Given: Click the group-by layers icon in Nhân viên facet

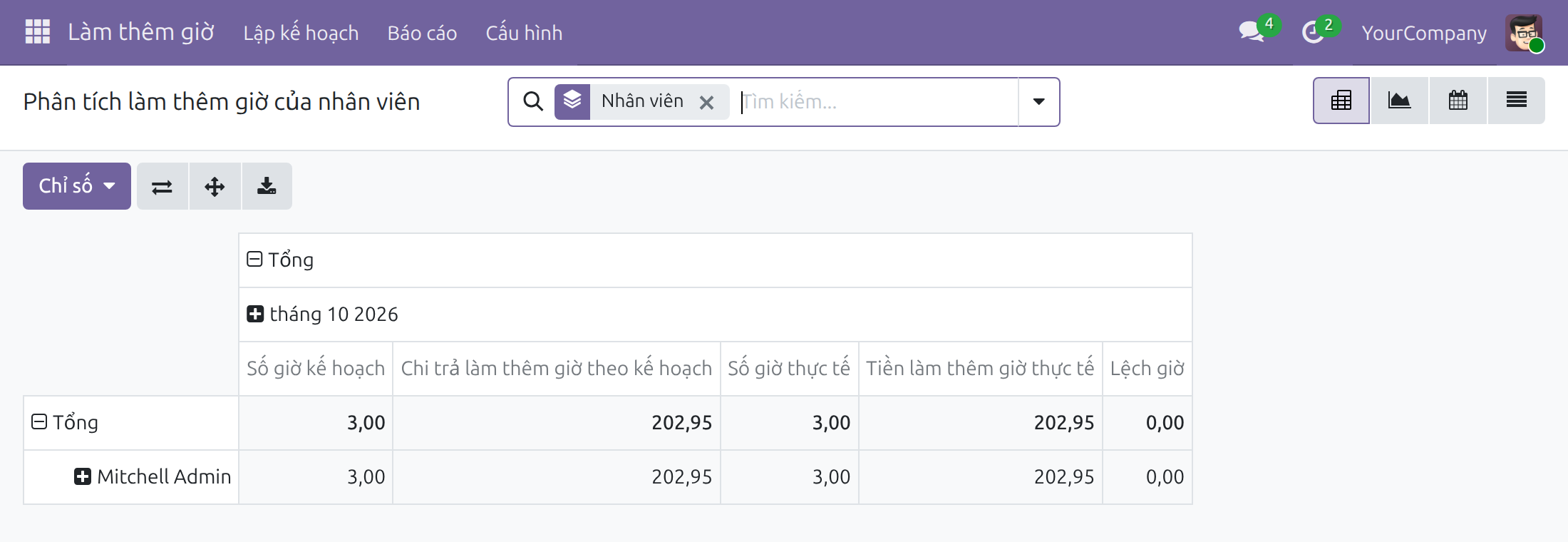Looking at the screenshot, I should point(572,101).
